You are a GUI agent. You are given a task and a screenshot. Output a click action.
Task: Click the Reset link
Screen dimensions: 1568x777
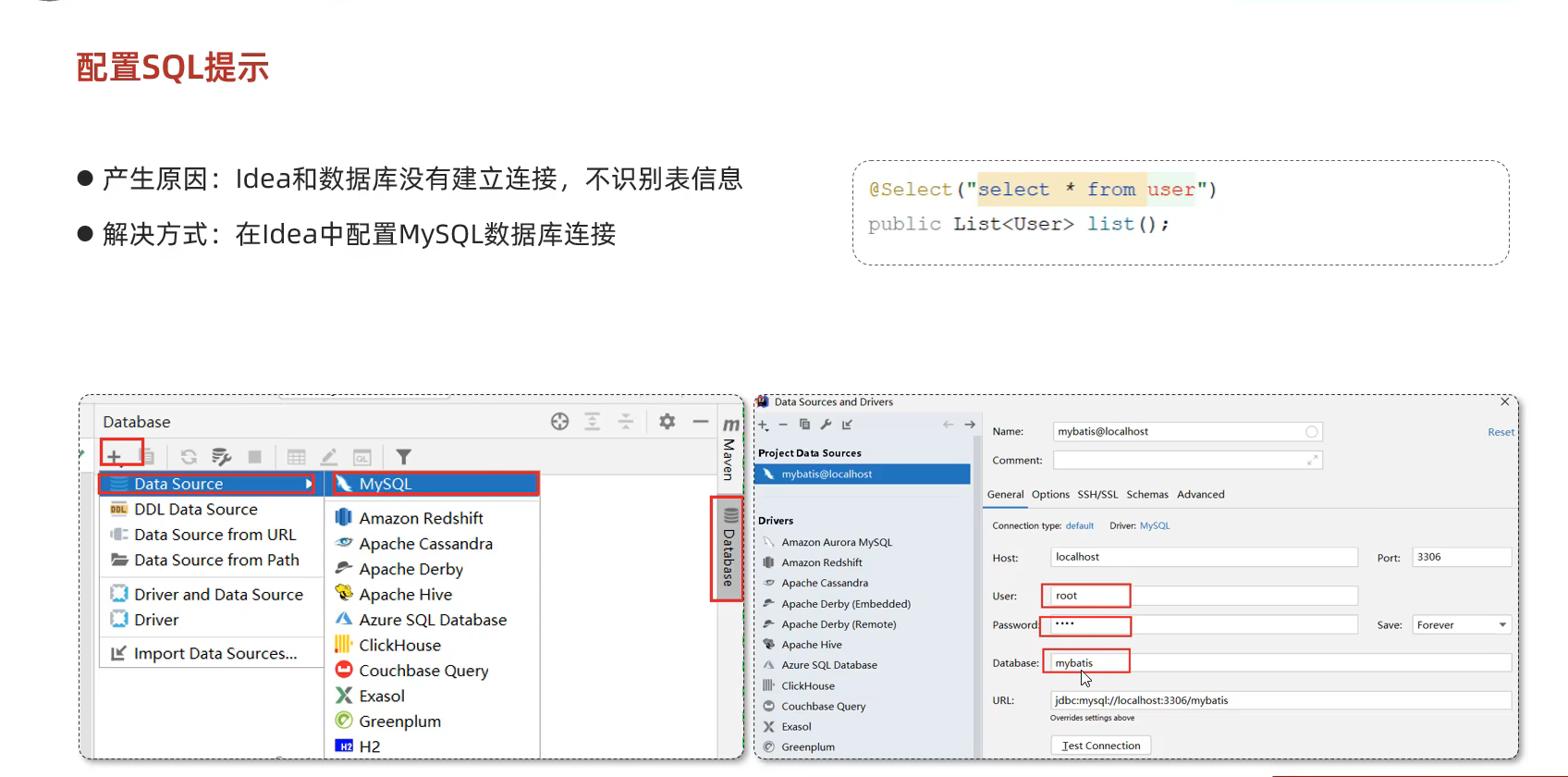1500,432
